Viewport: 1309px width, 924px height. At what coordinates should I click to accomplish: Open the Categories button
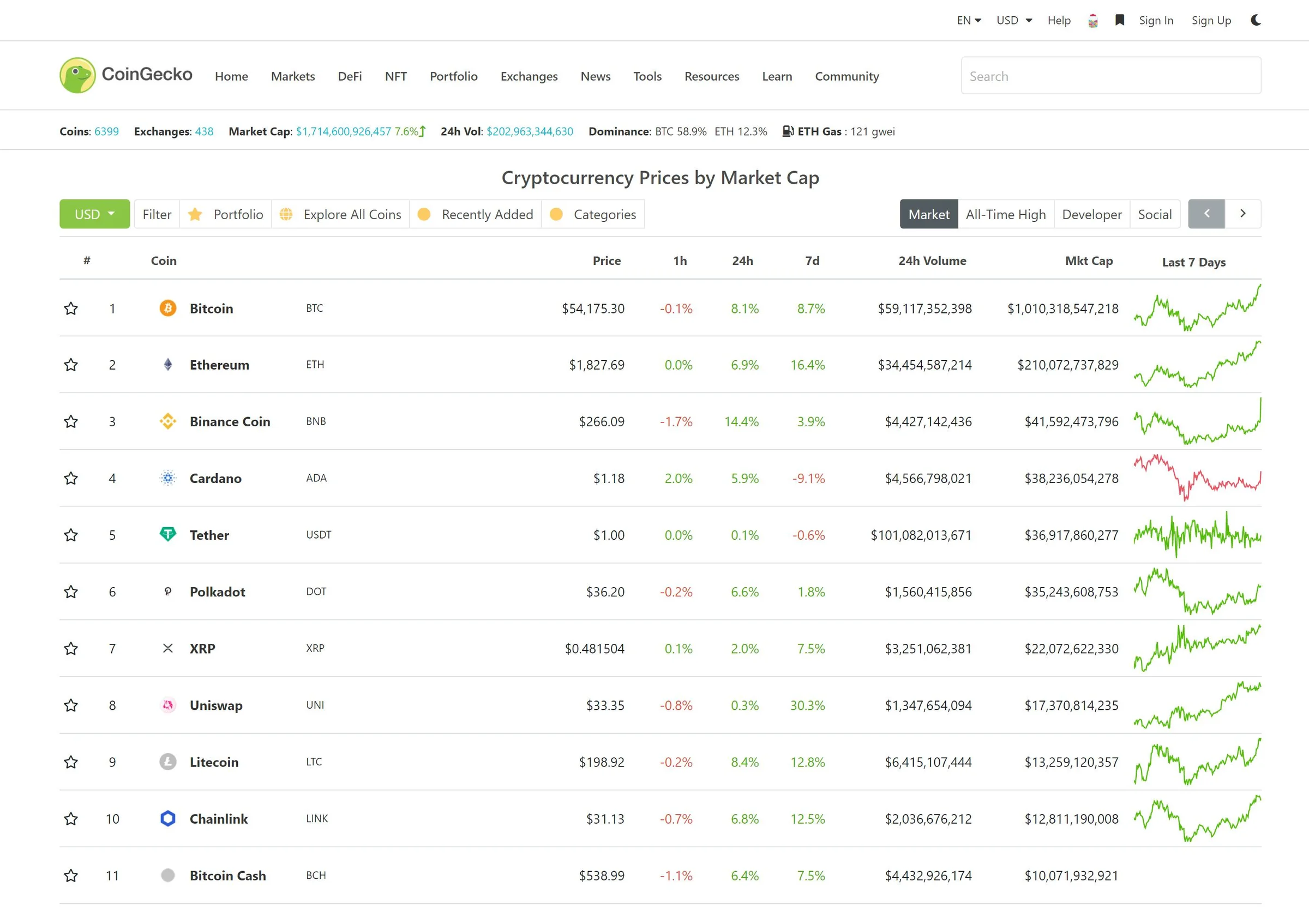(x=593, y=214)
